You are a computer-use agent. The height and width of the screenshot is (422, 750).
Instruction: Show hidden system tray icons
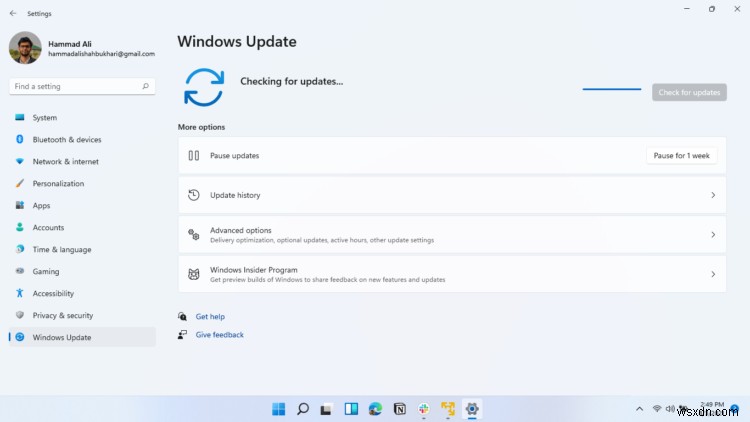(x=640, y=409)
